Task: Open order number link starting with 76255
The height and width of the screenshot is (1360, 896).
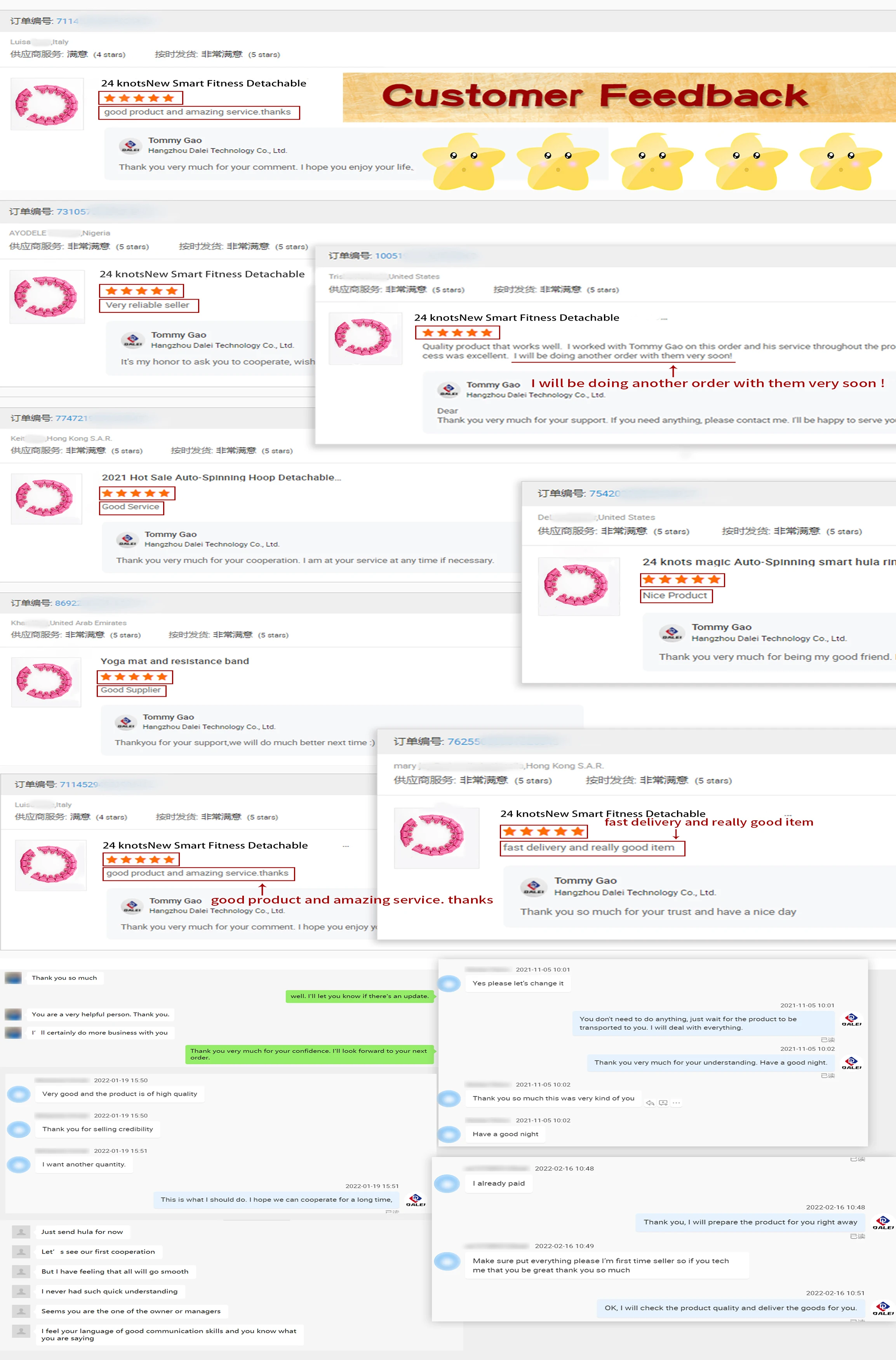Action: pyautogui.click(x=464, y=741)
